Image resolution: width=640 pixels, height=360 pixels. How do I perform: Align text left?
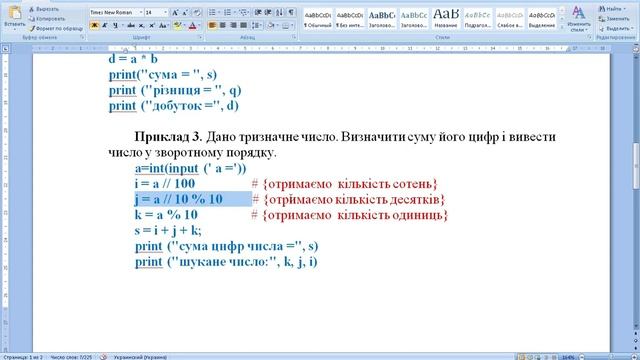tap(212, 26)
